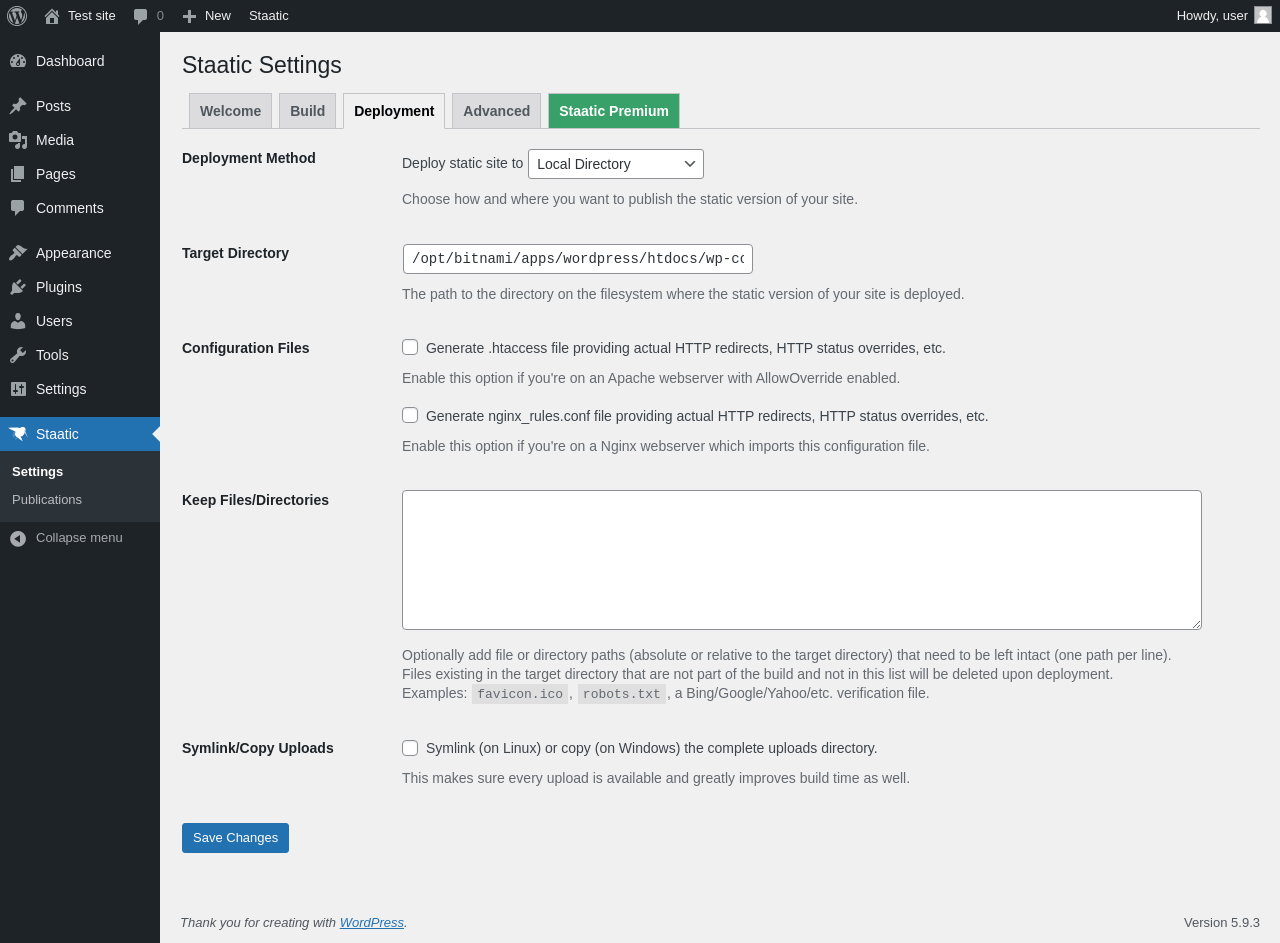Select the Deployment tab
Image resolution: width=1280 pixels, height=943 pixels.
pyautogui.click(x=394, y=111)
